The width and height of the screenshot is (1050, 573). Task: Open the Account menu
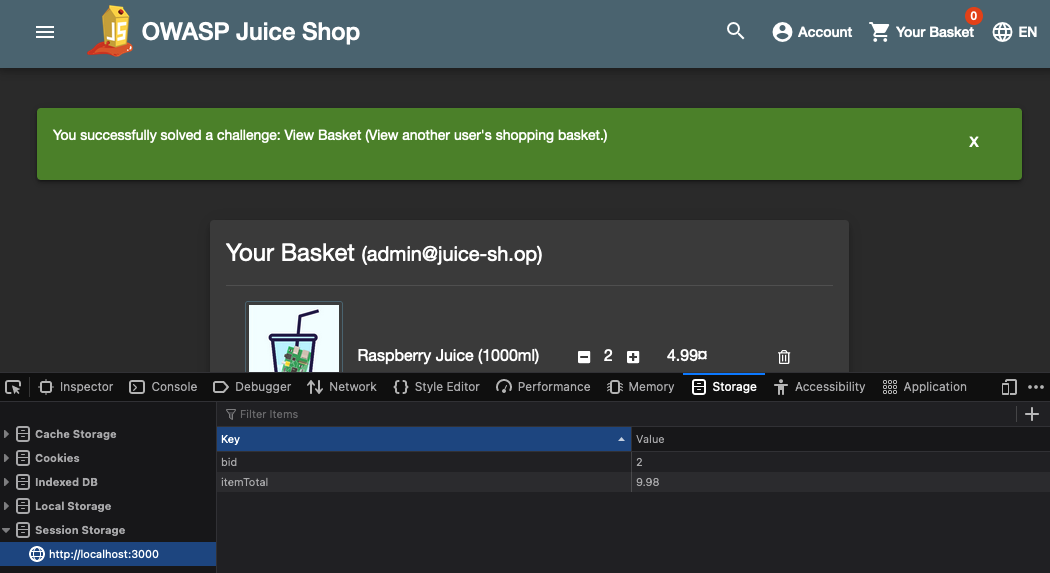812,31
